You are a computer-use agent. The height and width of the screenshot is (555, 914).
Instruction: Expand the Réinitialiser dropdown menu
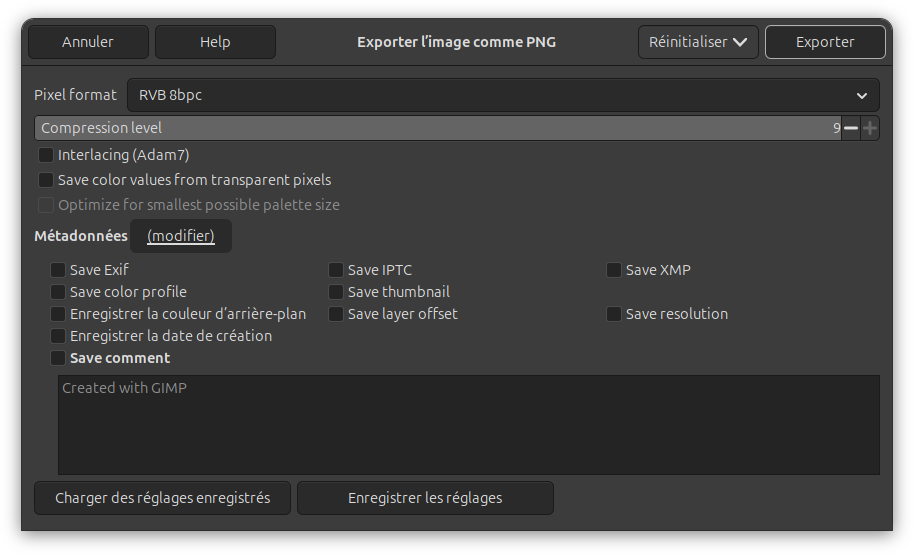click(x=698, y=42)
